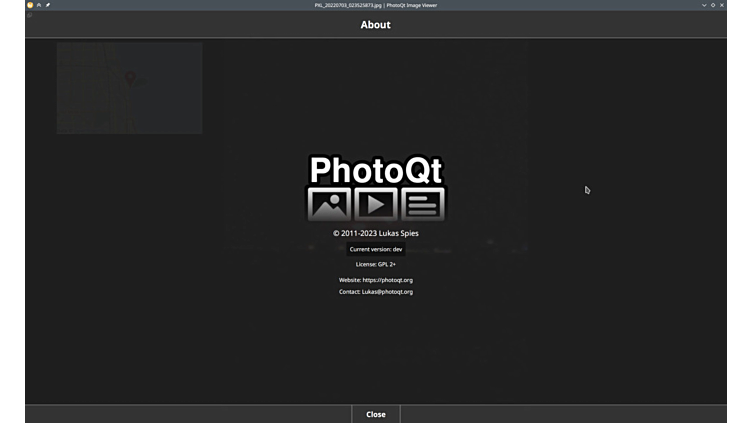The width and height of the screenshot is (752, 423).
Task: Click the Close button at the bottom
Action: coord(376,414)
